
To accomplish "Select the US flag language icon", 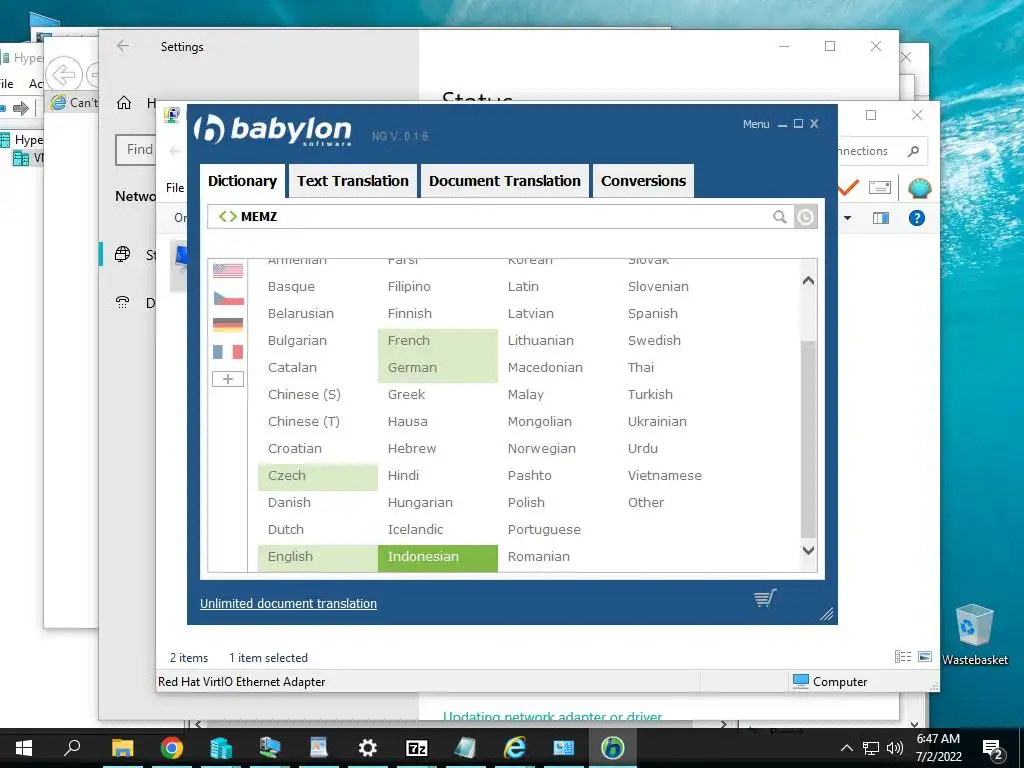I will click(x=228, y=270).
